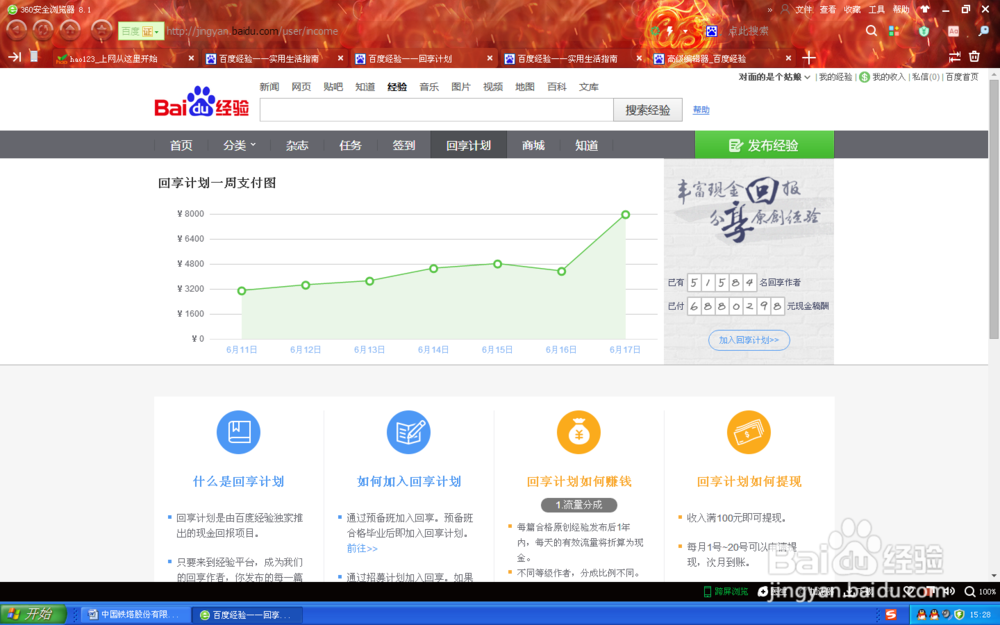Viewport: 1000px width, 625px height.
Task: Click the wallet icon above 回享计划如何提现
Action: tap(748, 432)
